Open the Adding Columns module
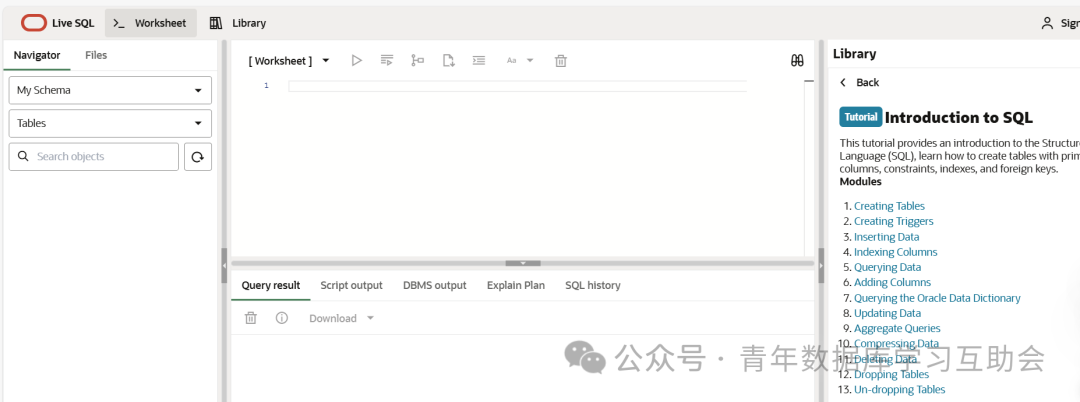Viewport: 1080px width, 402px height. click(892, 282)
